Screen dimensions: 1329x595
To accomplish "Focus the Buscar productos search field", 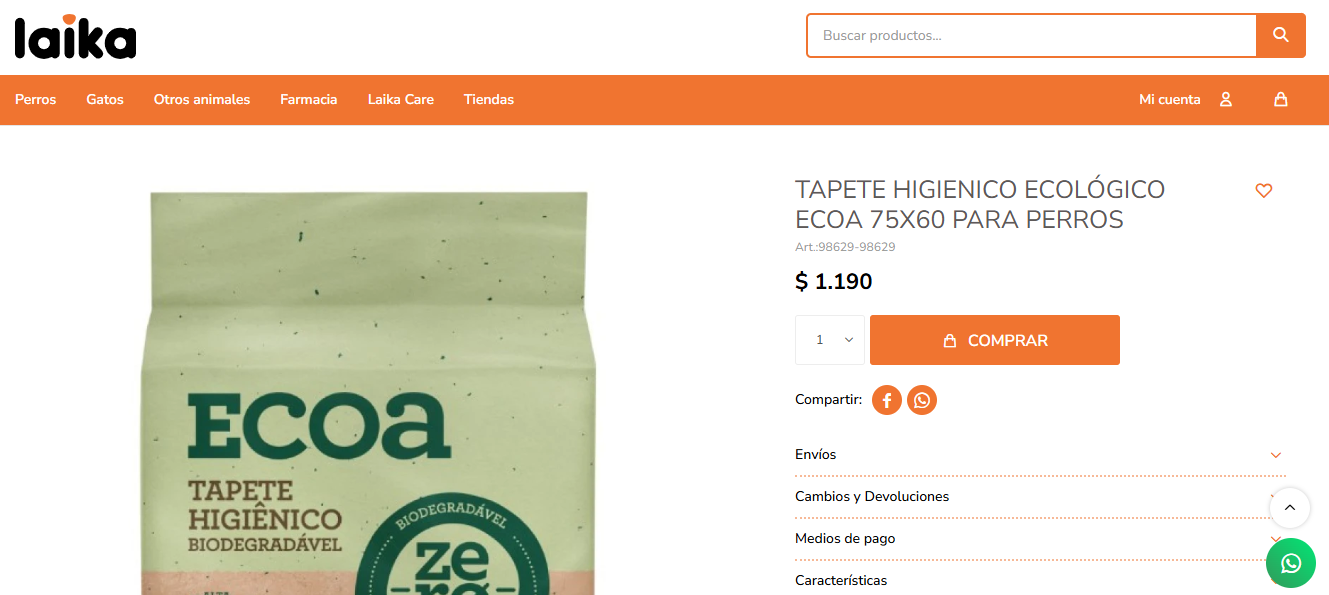I will (1032, 35).
